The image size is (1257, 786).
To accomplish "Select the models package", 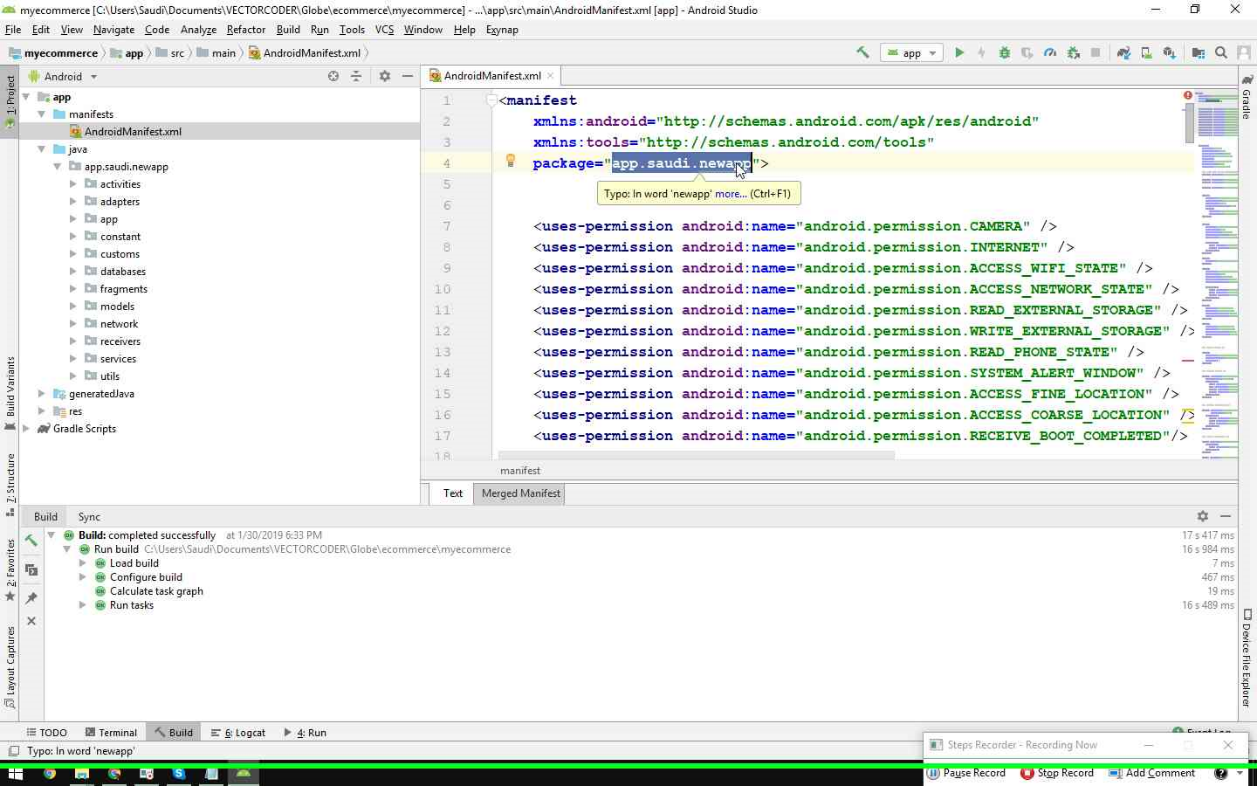I will pos(117,307).
